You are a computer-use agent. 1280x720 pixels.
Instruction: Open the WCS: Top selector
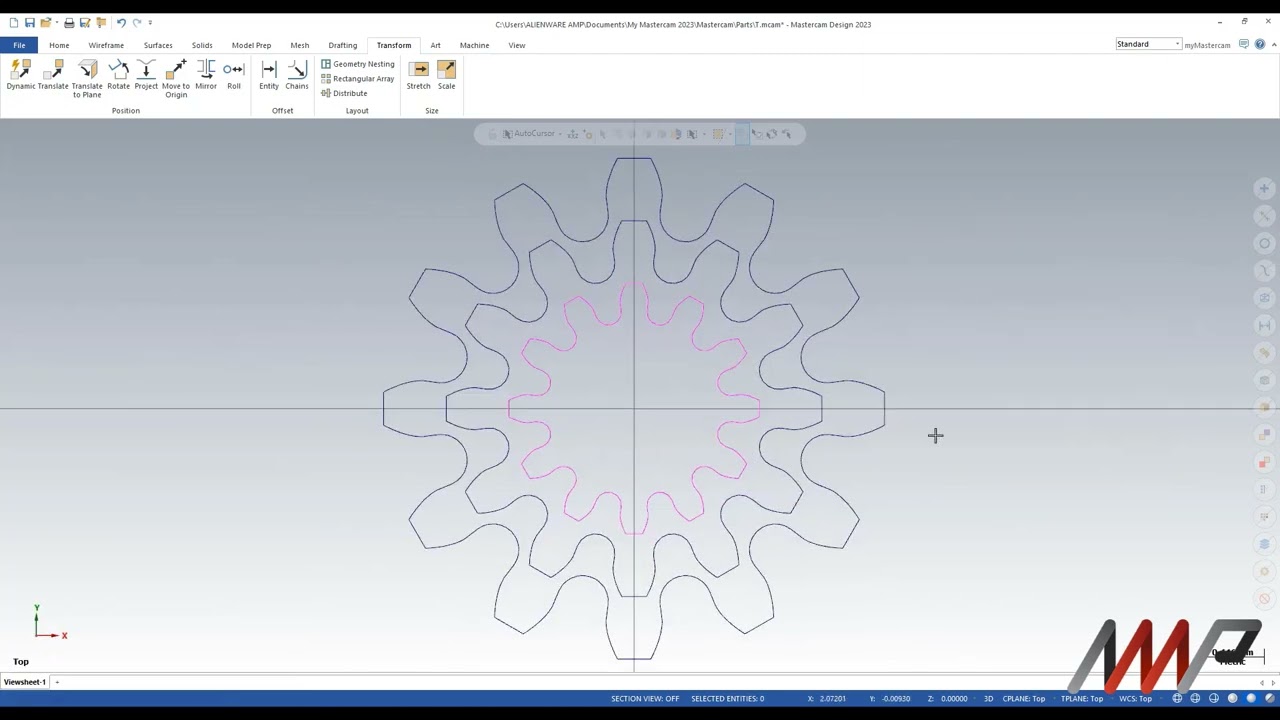coord(1136,698)
